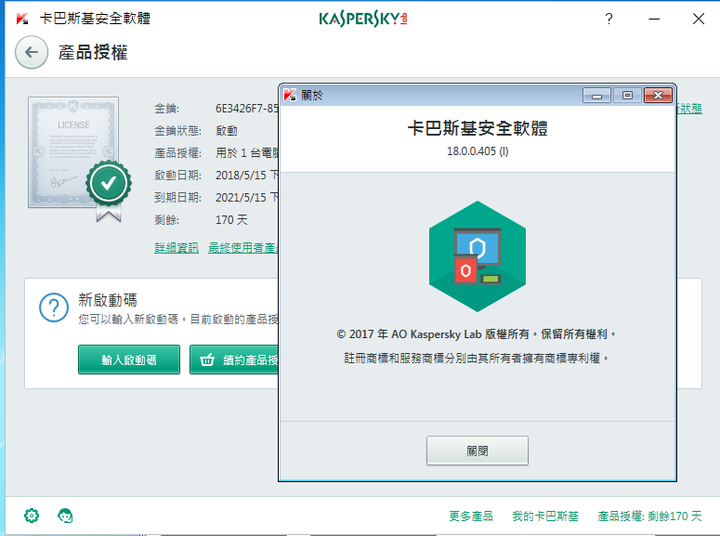Click the 新啟動碼 section heading

107,300
